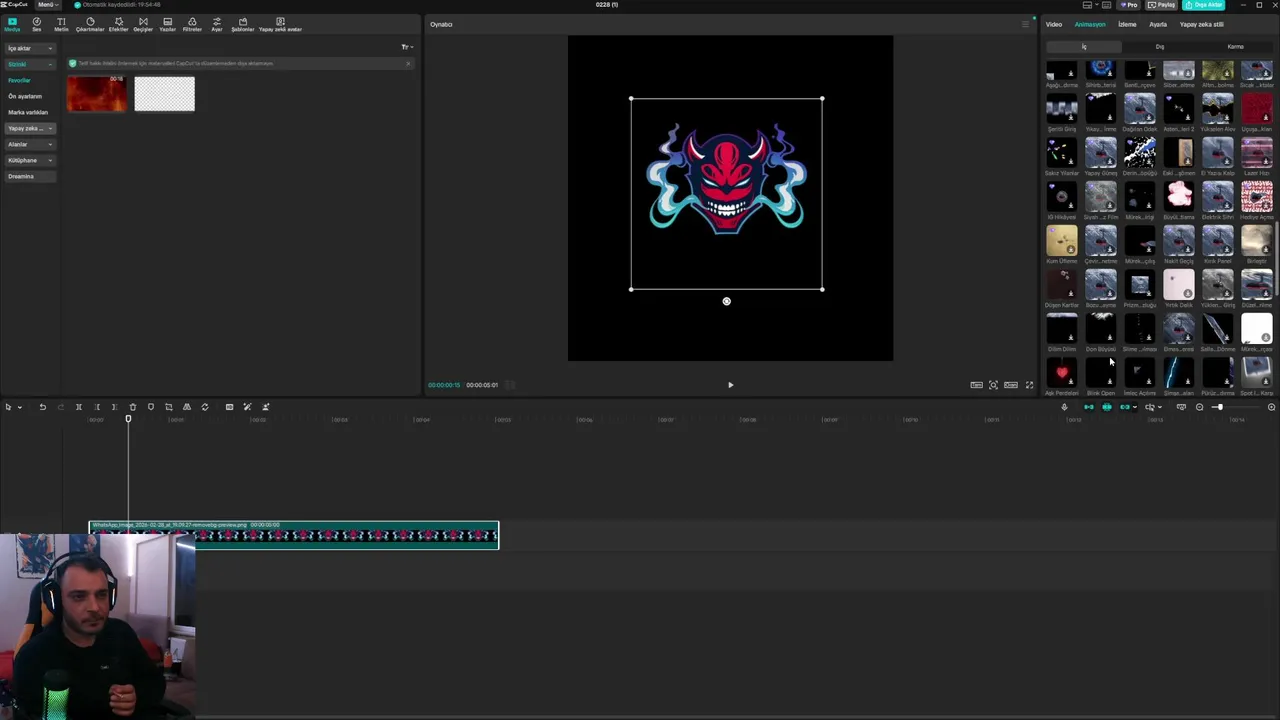Toggle the auto snapping button in timeline
The image size is (1280, 720).
[1107, 407]
